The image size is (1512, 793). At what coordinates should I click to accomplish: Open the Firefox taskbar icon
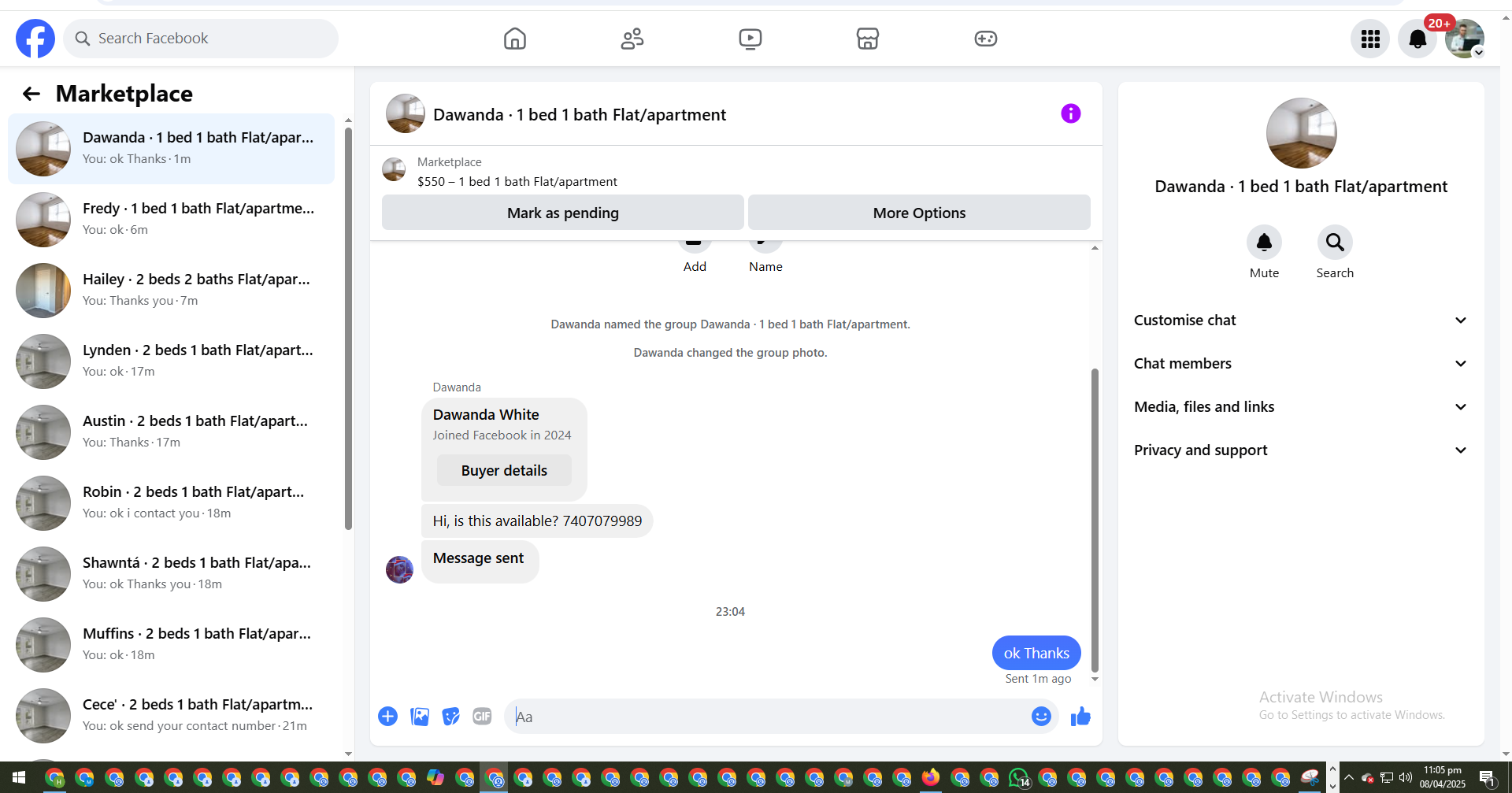tap(931, 778)
